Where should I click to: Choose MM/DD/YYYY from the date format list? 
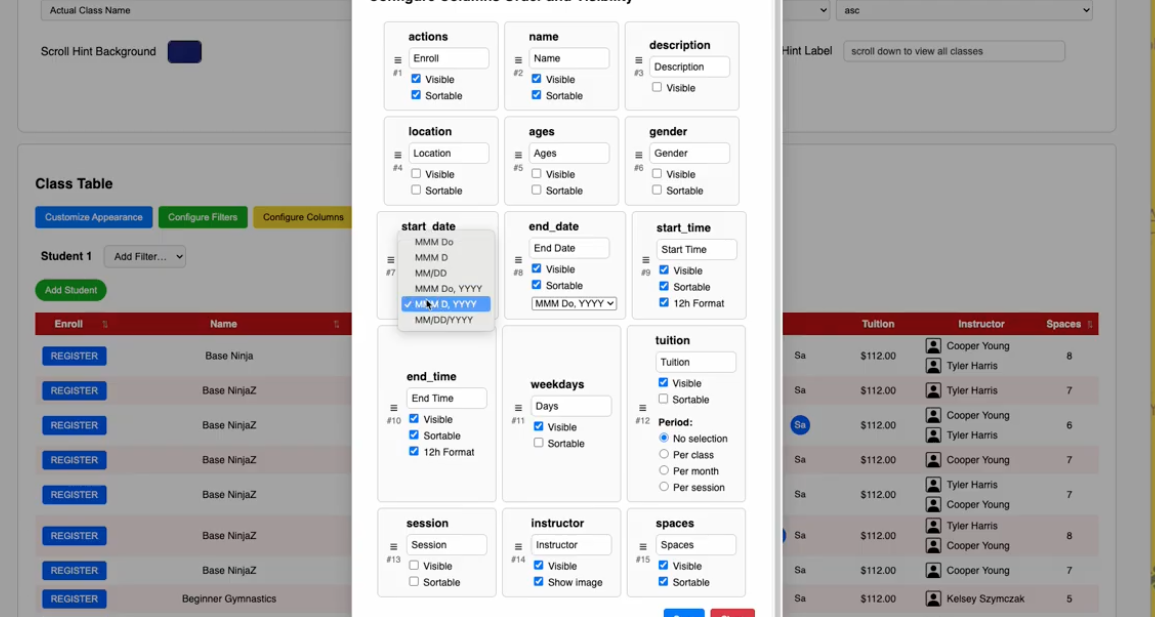pyautogui.click(x=444, y=320)
